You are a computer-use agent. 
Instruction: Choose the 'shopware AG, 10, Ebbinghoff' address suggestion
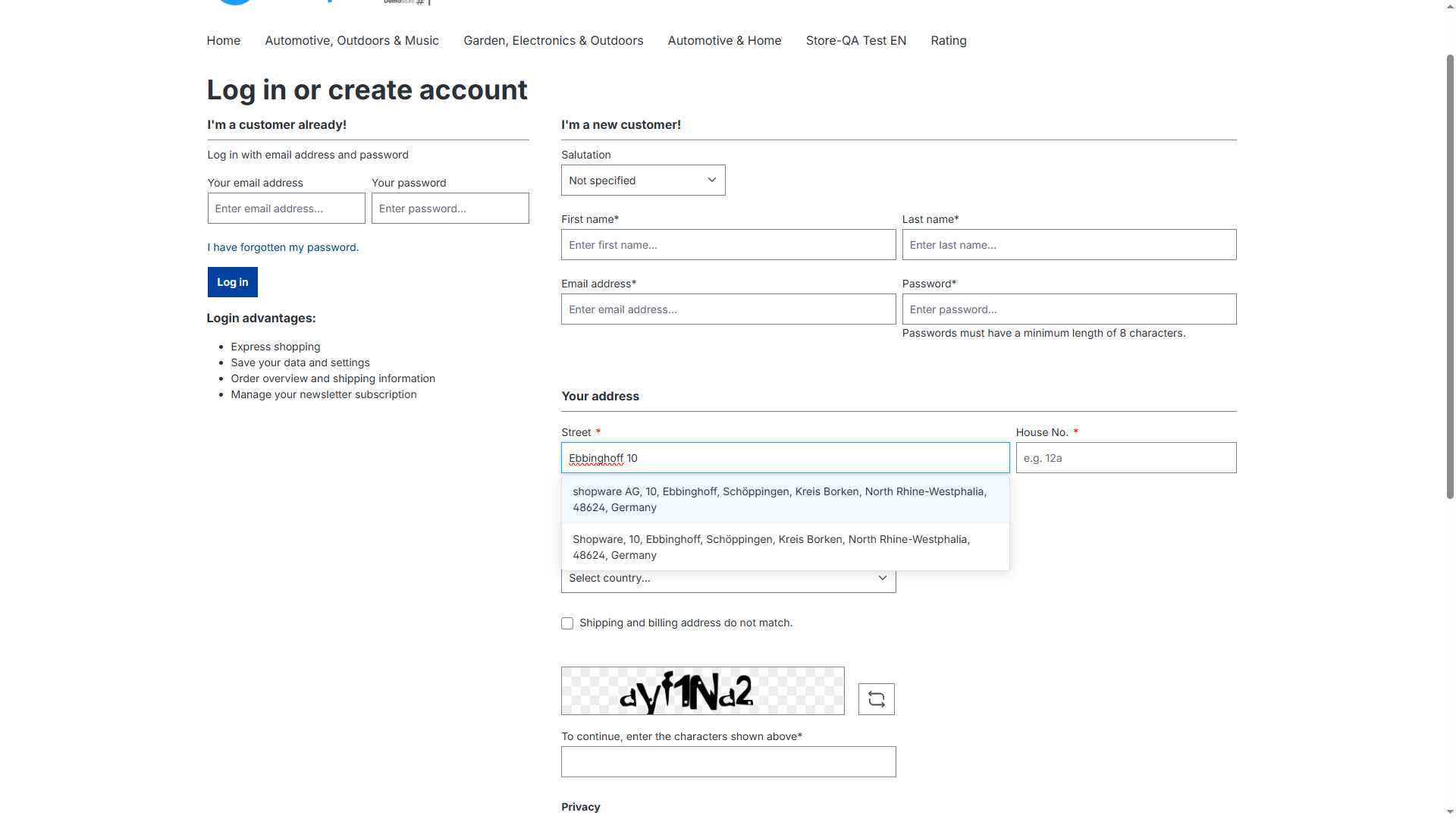pos(785,500)
